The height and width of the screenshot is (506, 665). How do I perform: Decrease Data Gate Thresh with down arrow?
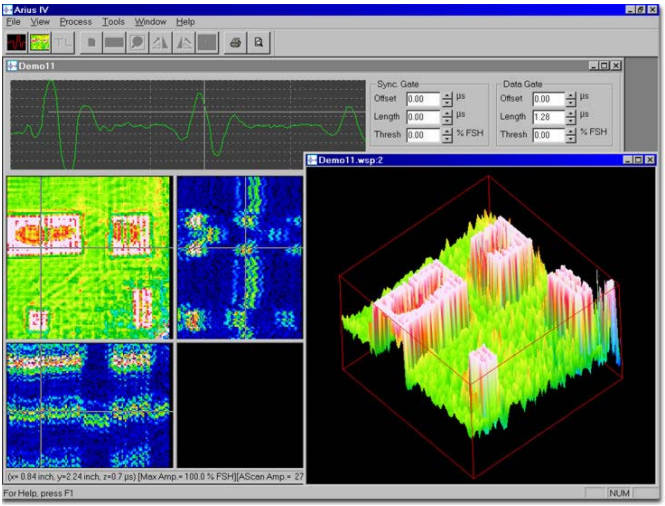click(x=571, y=139)
